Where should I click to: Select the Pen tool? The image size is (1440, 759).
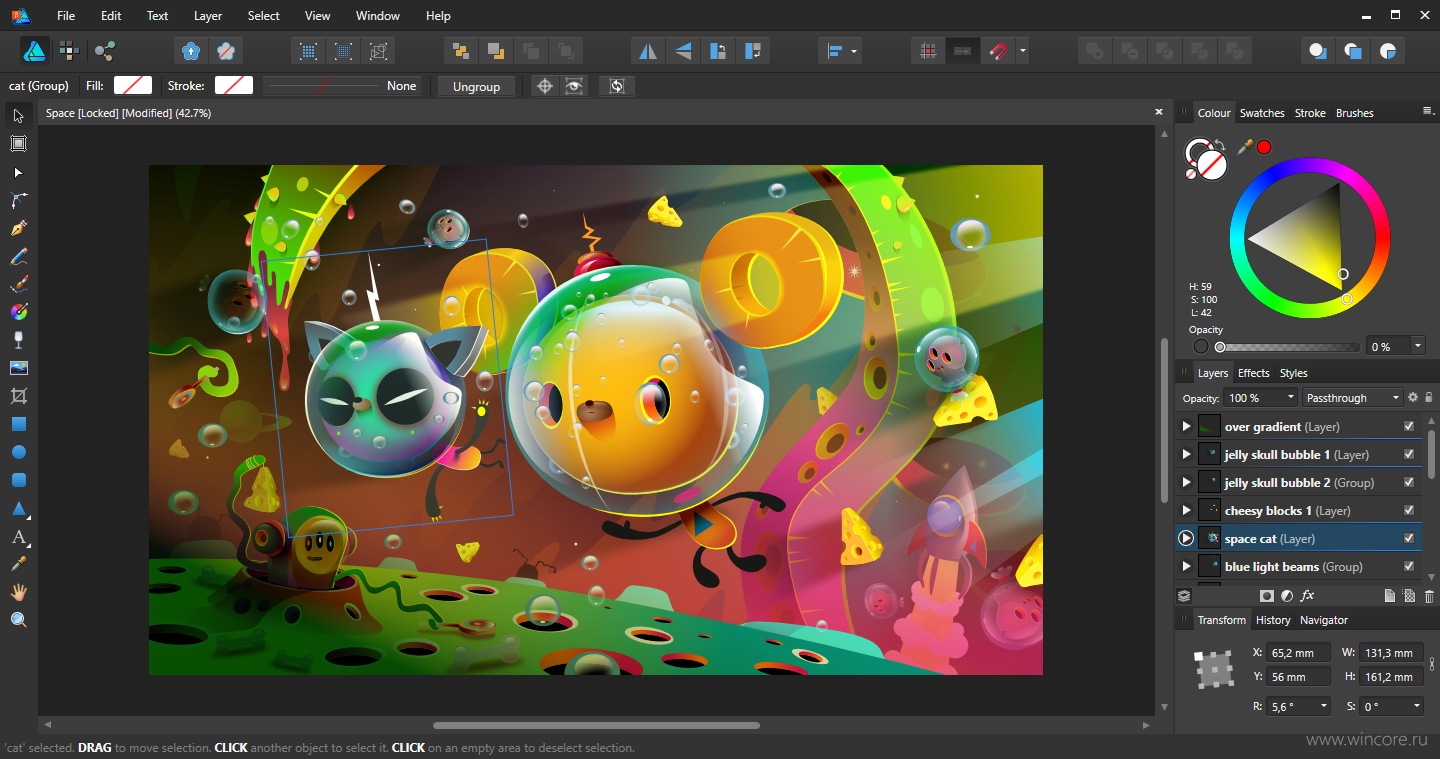click(x=18, y=229)
